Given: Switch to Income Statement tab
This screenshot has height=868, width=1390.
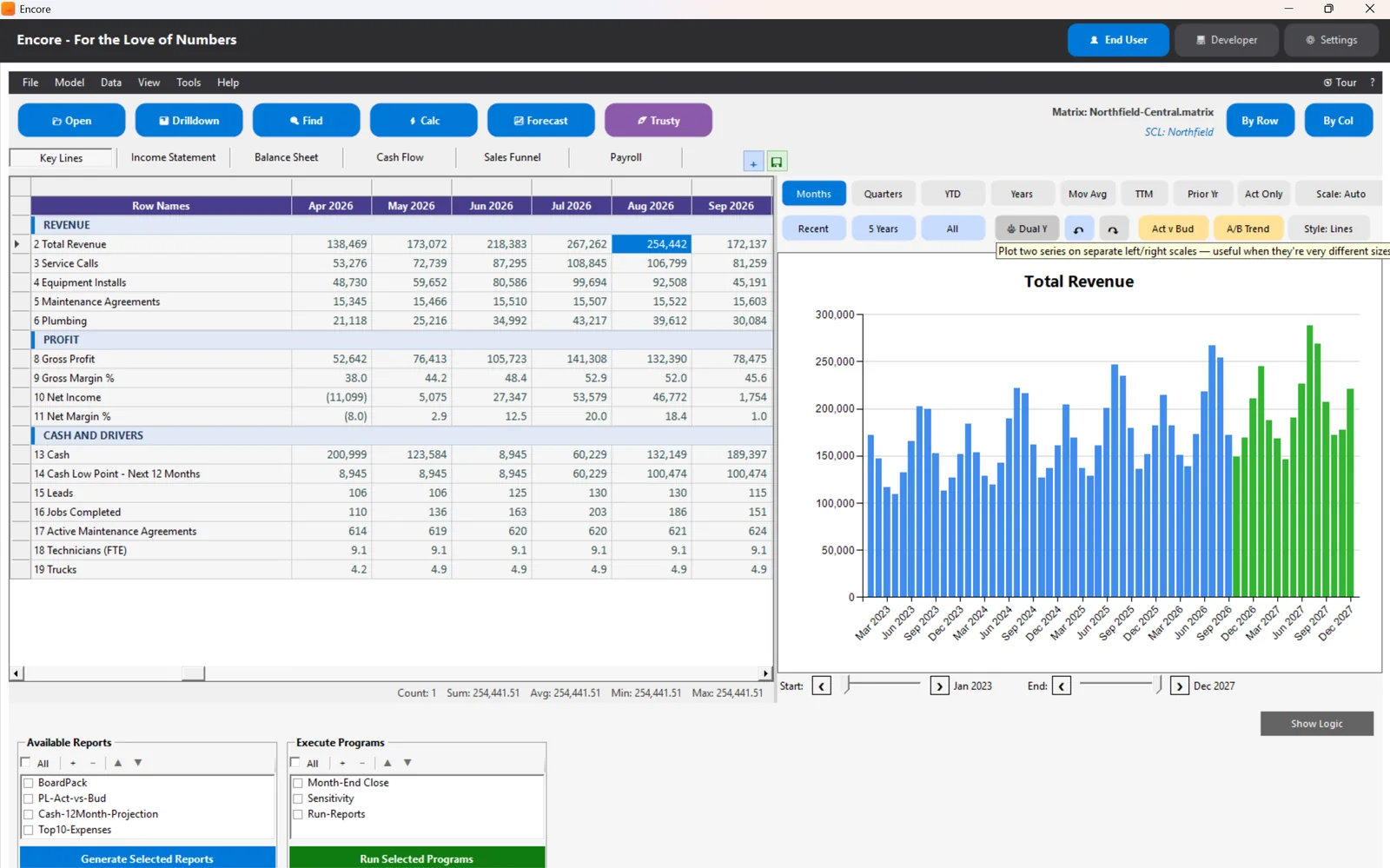Looking at the screenshot, I should pos(173,157).
